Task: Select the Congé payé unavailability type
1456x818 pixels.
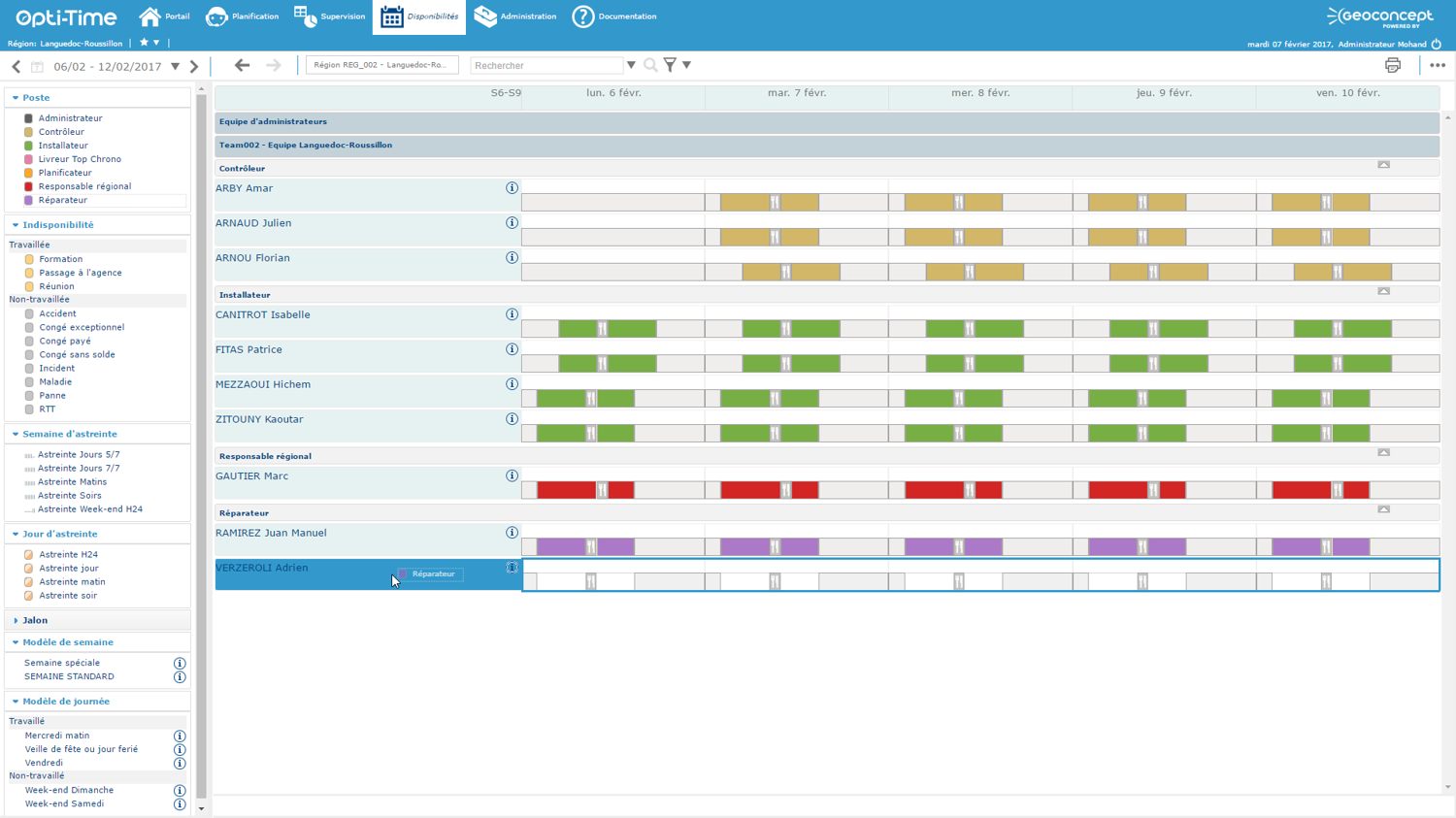Action: click(65, 342)
